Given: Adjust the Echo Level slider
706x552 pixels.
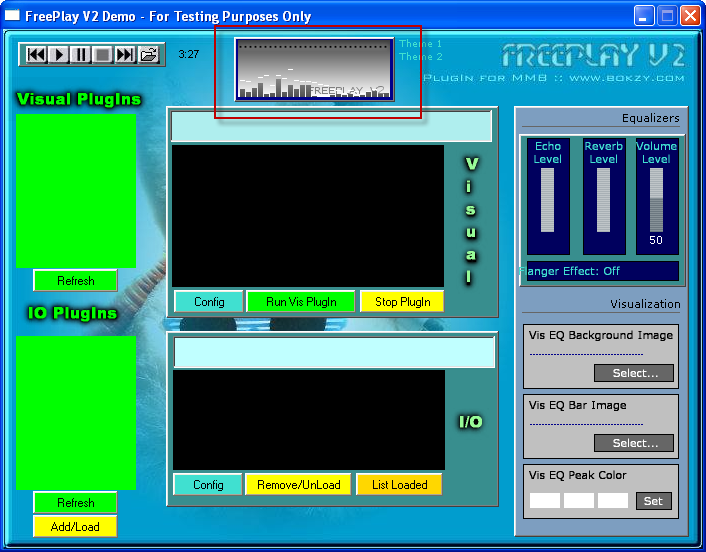Looking at the screenshot, I should 548,200.
